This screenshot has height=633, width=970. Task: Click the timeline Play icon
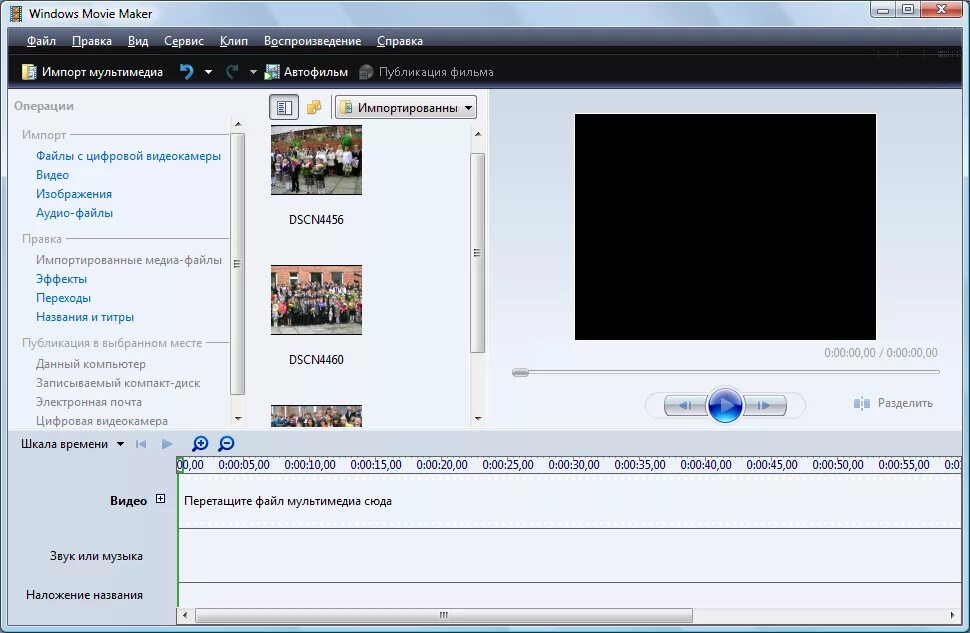point(166,444)
